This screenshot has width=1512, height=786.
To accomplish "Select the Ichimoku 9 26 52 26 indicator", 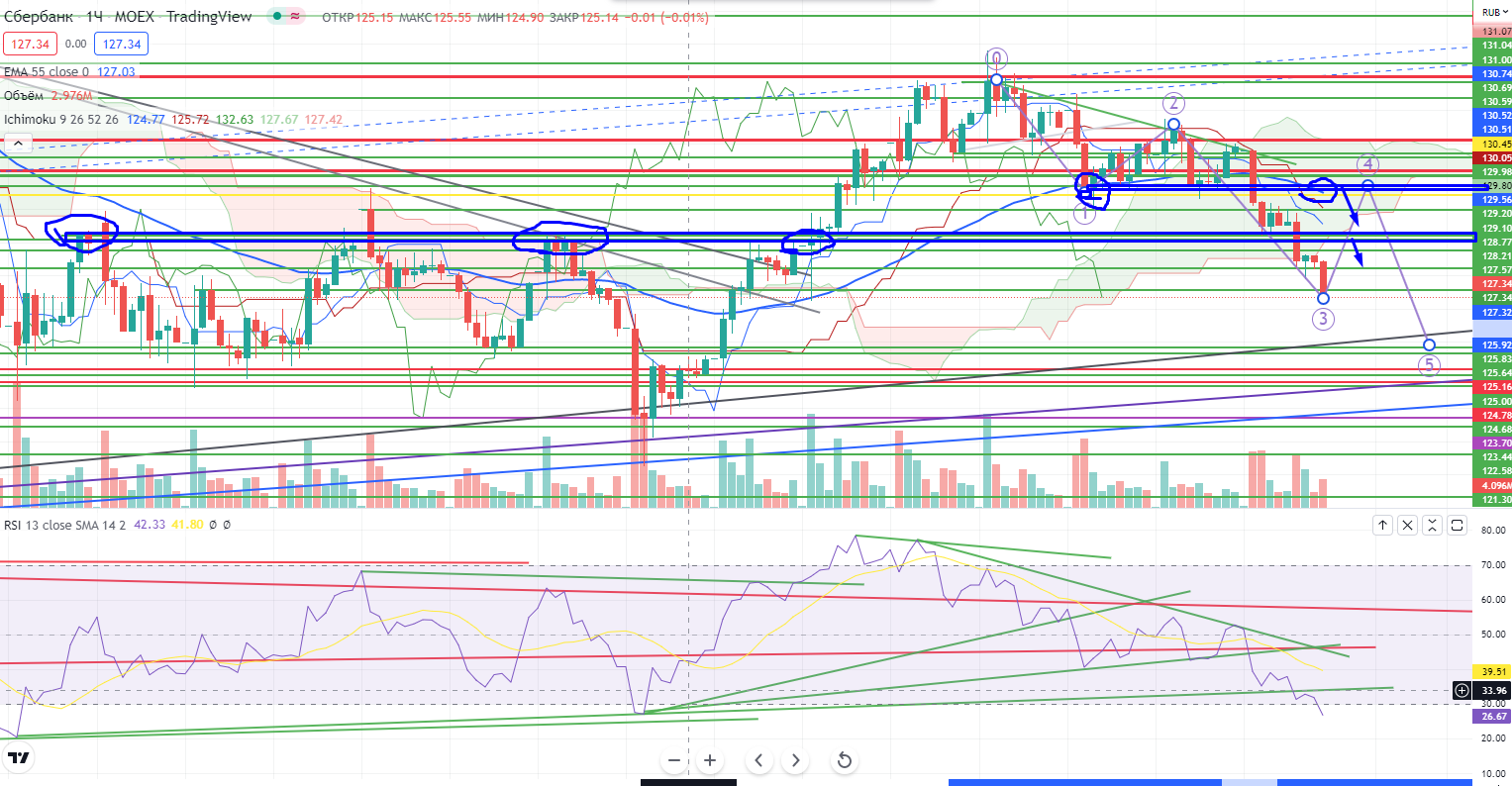I will pos(61,120).
